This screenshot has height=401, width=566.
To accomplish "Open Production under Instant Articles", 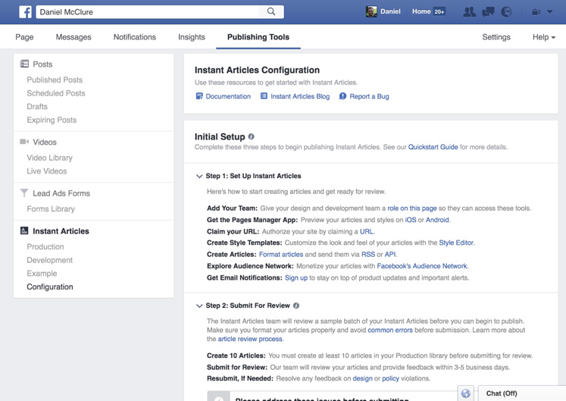I will point(45,247).
